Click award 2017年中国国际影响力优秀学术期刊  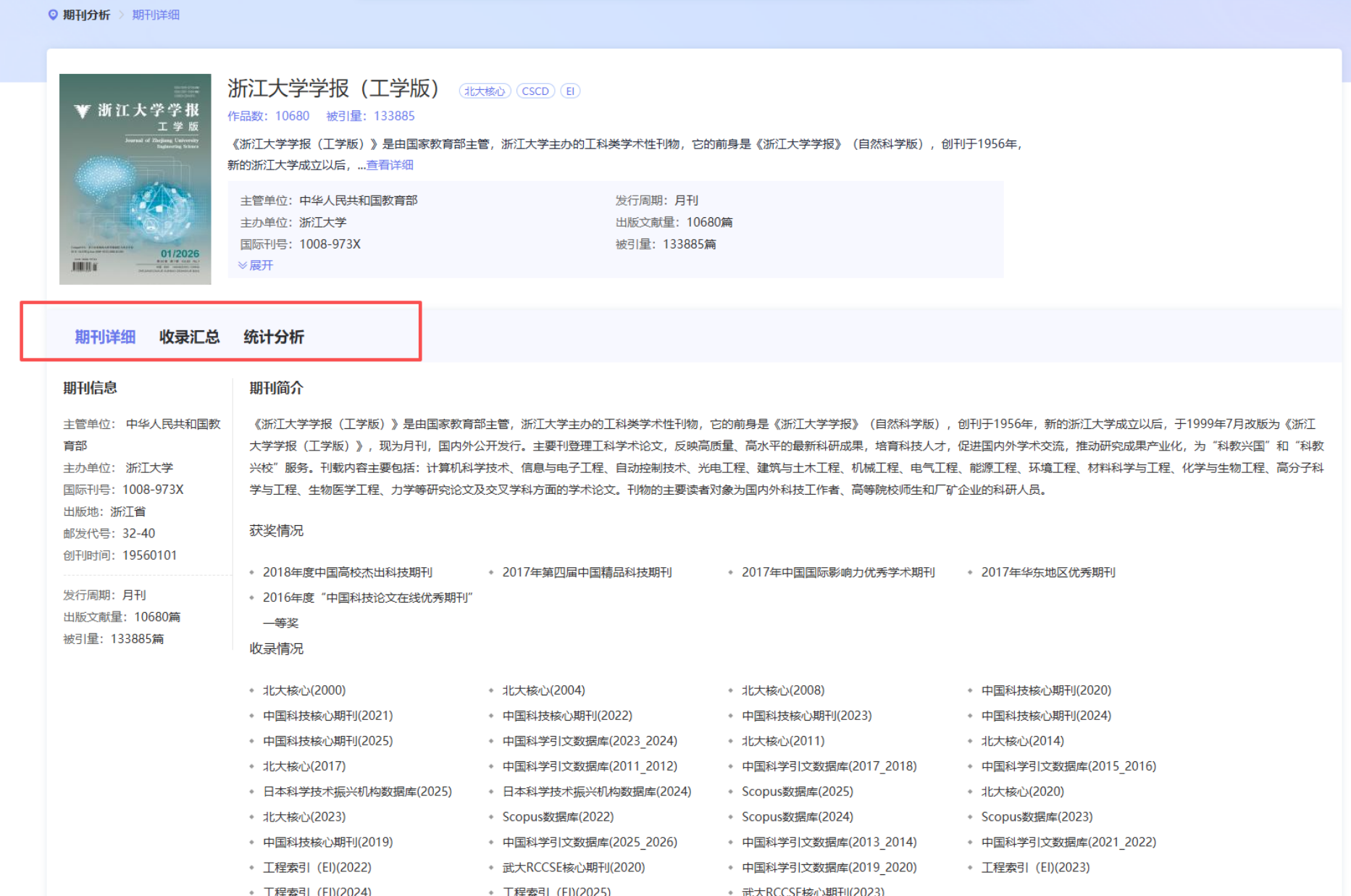point(838,572)
